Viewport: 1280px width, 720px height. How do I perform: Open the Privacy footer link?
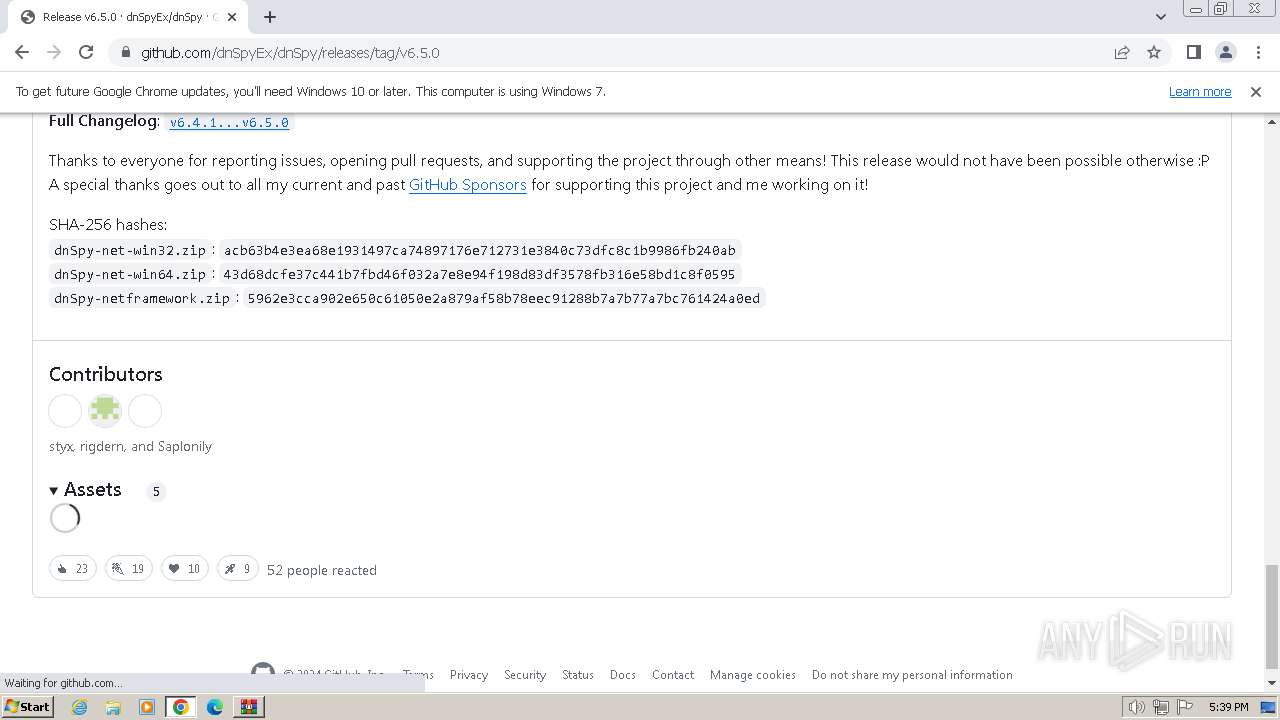click(469, 675)
